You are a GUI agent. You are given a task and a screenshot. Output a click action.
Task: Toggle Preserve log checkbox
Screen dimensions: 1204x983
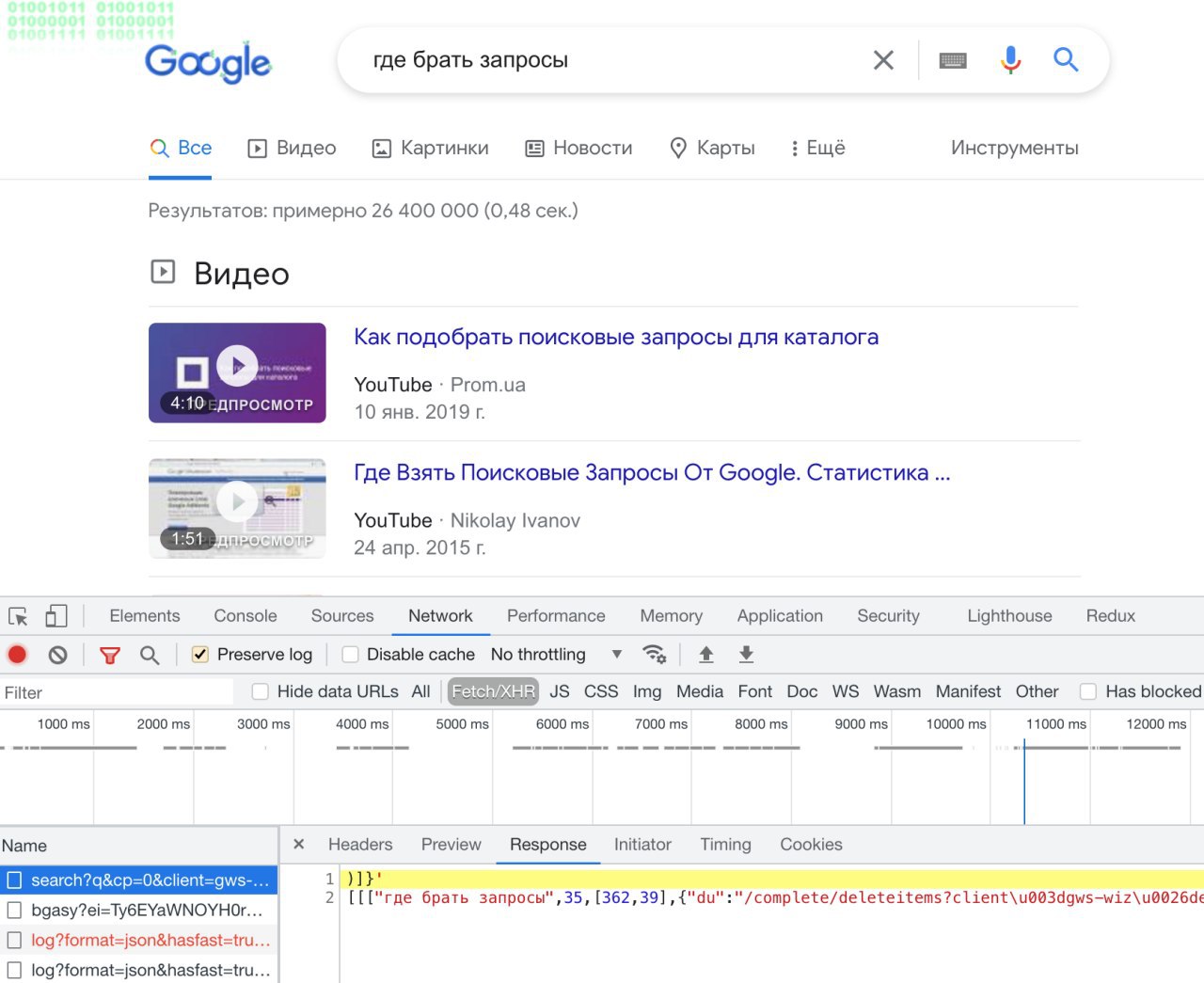200,655
